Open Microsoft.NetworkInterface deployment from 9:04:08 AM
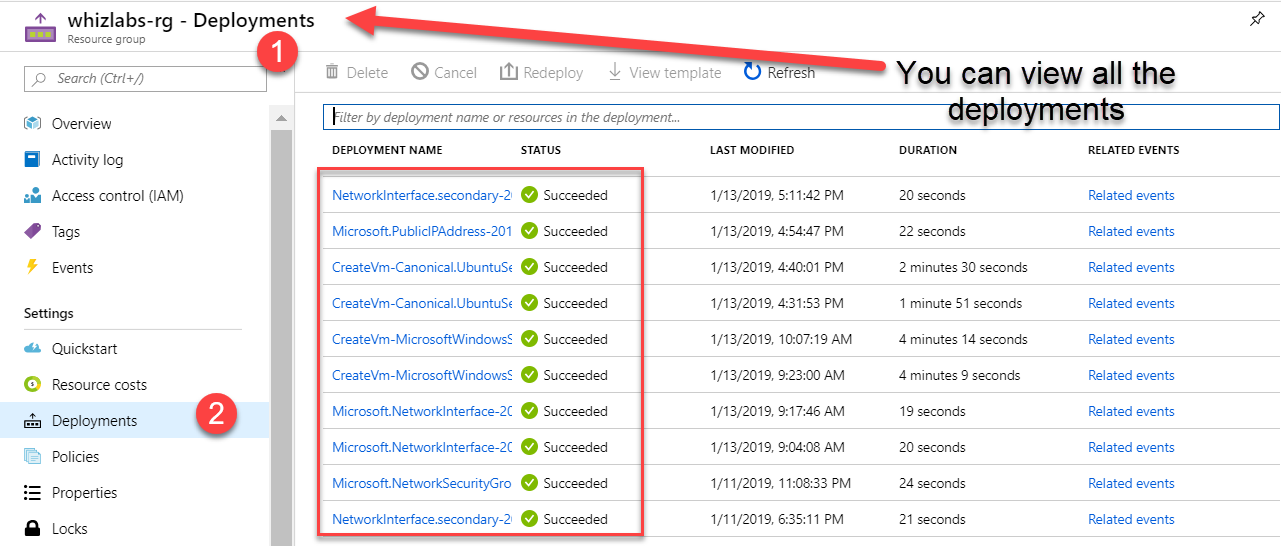This screenshot has width=1281, height=546. point(422,447)
